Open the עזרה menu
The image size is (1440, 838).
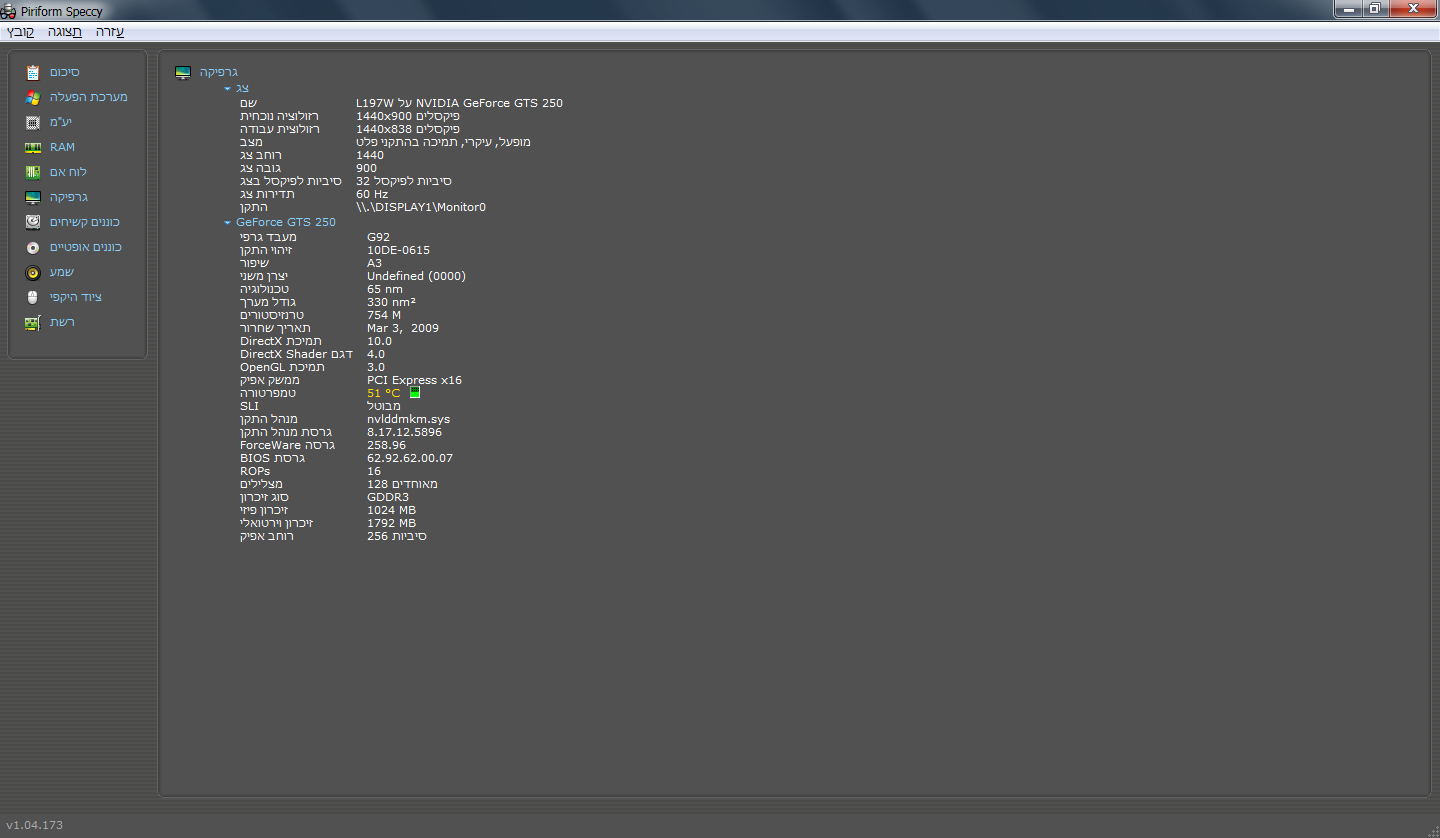click(x=110, y=32)
